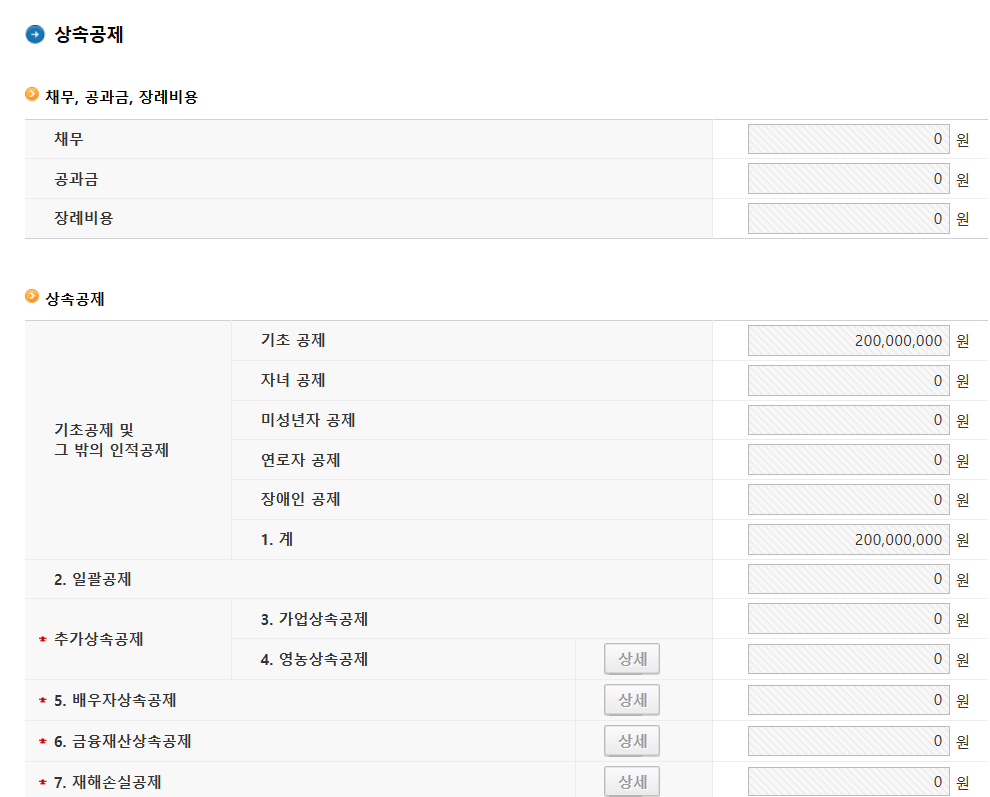Screen dimensions: 990x797
Task: Click orange bullet icon next to 채무, 공과금, 장례비용
Action: pos(32,95)
